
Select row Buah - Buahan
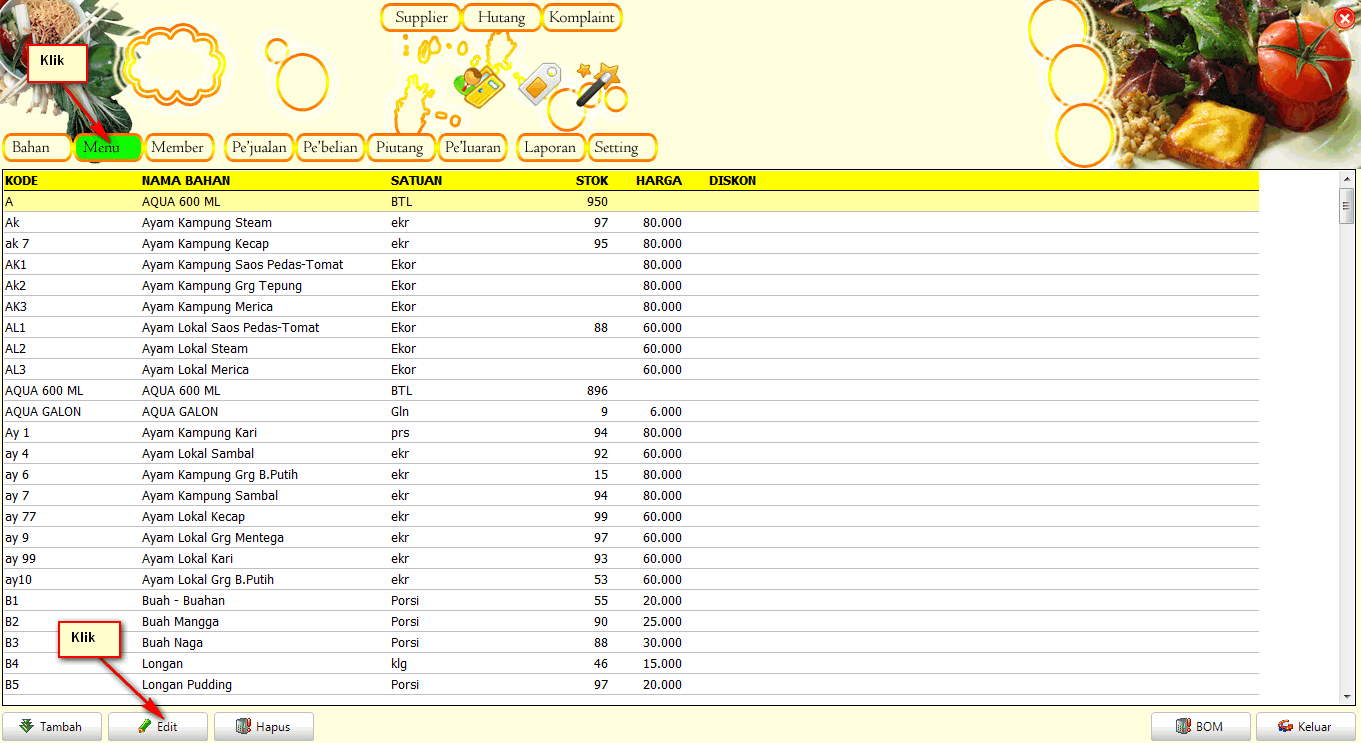click(x=631, y=601)
